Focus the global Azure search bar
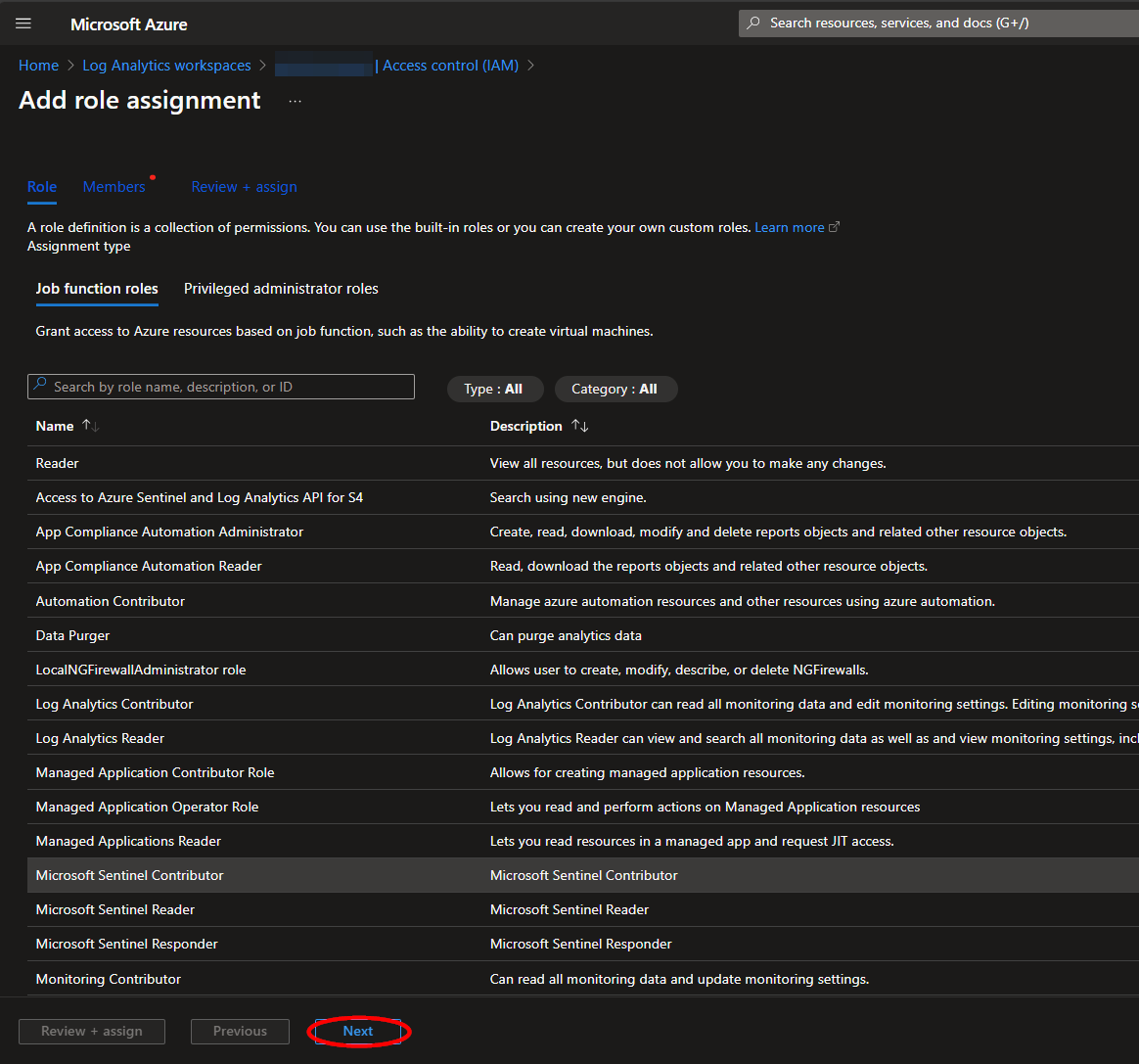This screenshot has width=1139, height=1064. point(938,23)
